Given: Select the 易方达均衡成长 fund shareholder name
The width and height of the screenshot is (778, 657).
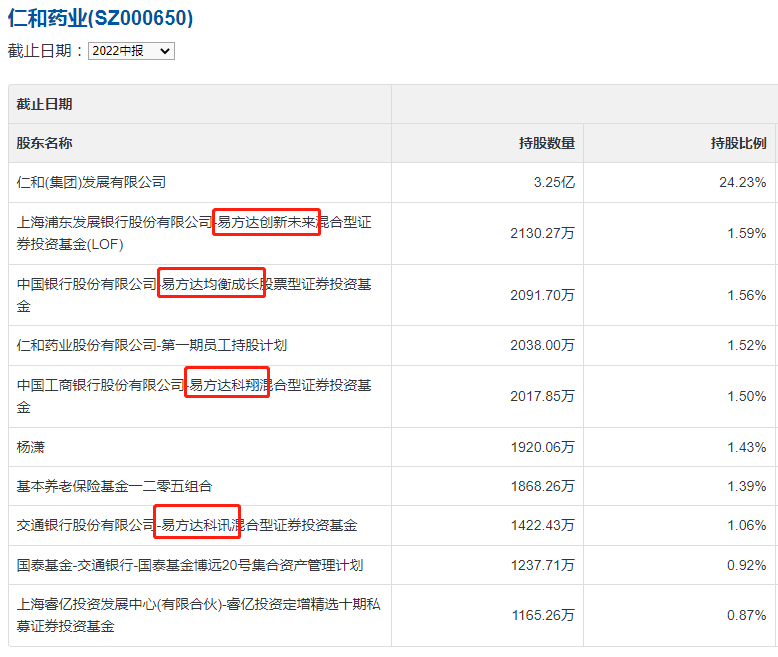Looking at the screenshot, I should pyautogui.click(x=194, y=295).
